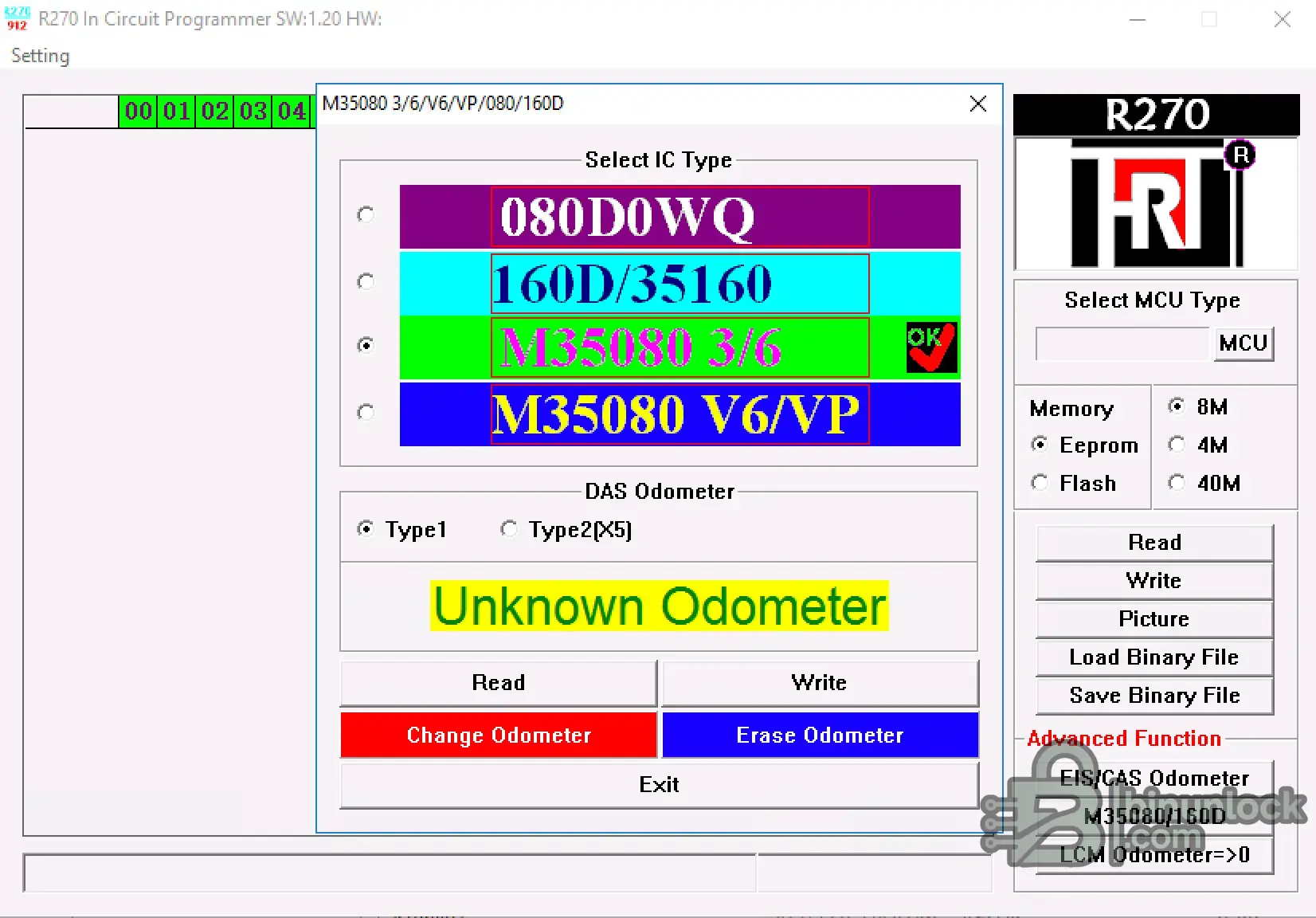
Task: Click the purple 080D0WQ chip banner
Action: tap(680, 217)
